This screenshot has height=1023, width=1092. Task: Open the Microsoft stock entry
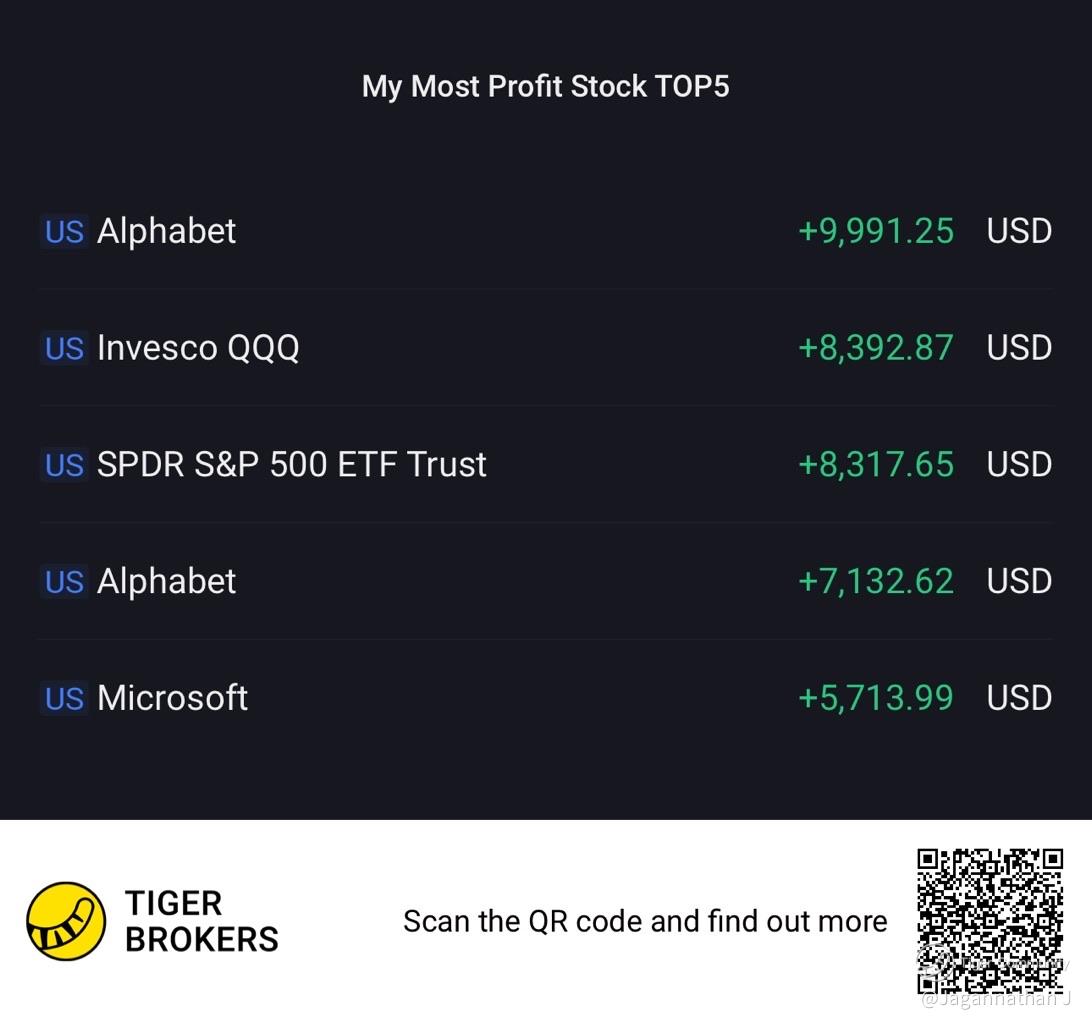pyautogui.click(x=546, y=698)
